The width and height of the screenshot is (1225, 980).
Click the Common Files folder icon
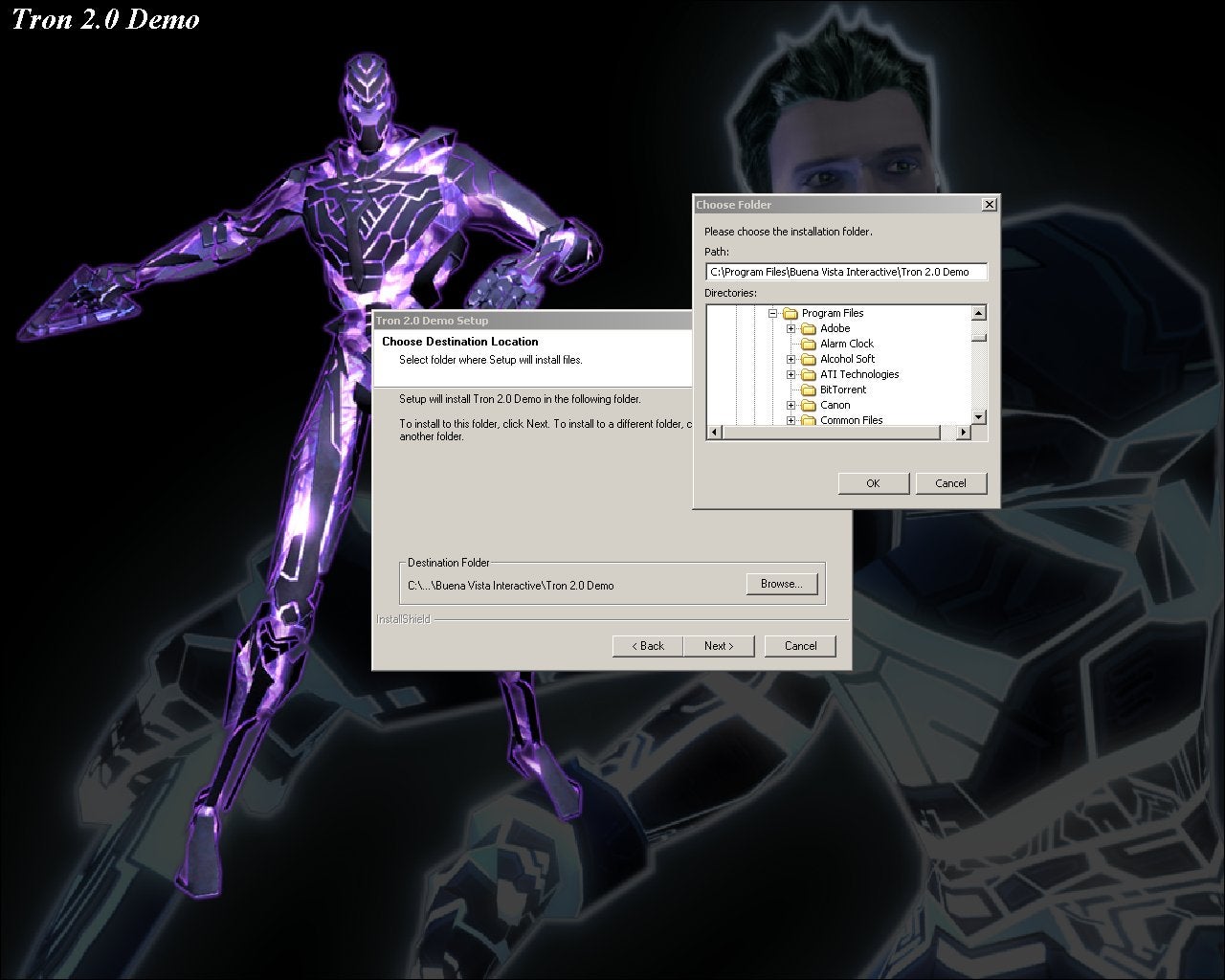(808, 420)
